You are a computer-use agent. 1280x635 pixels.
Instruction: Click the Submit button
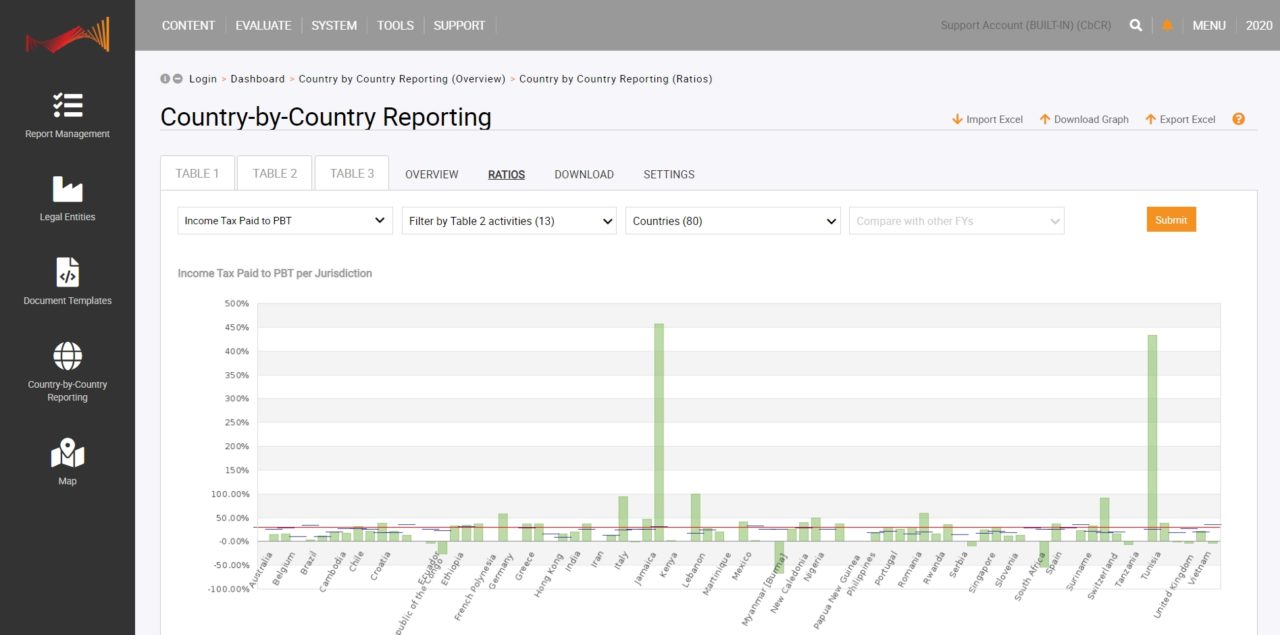(1170, 219)
